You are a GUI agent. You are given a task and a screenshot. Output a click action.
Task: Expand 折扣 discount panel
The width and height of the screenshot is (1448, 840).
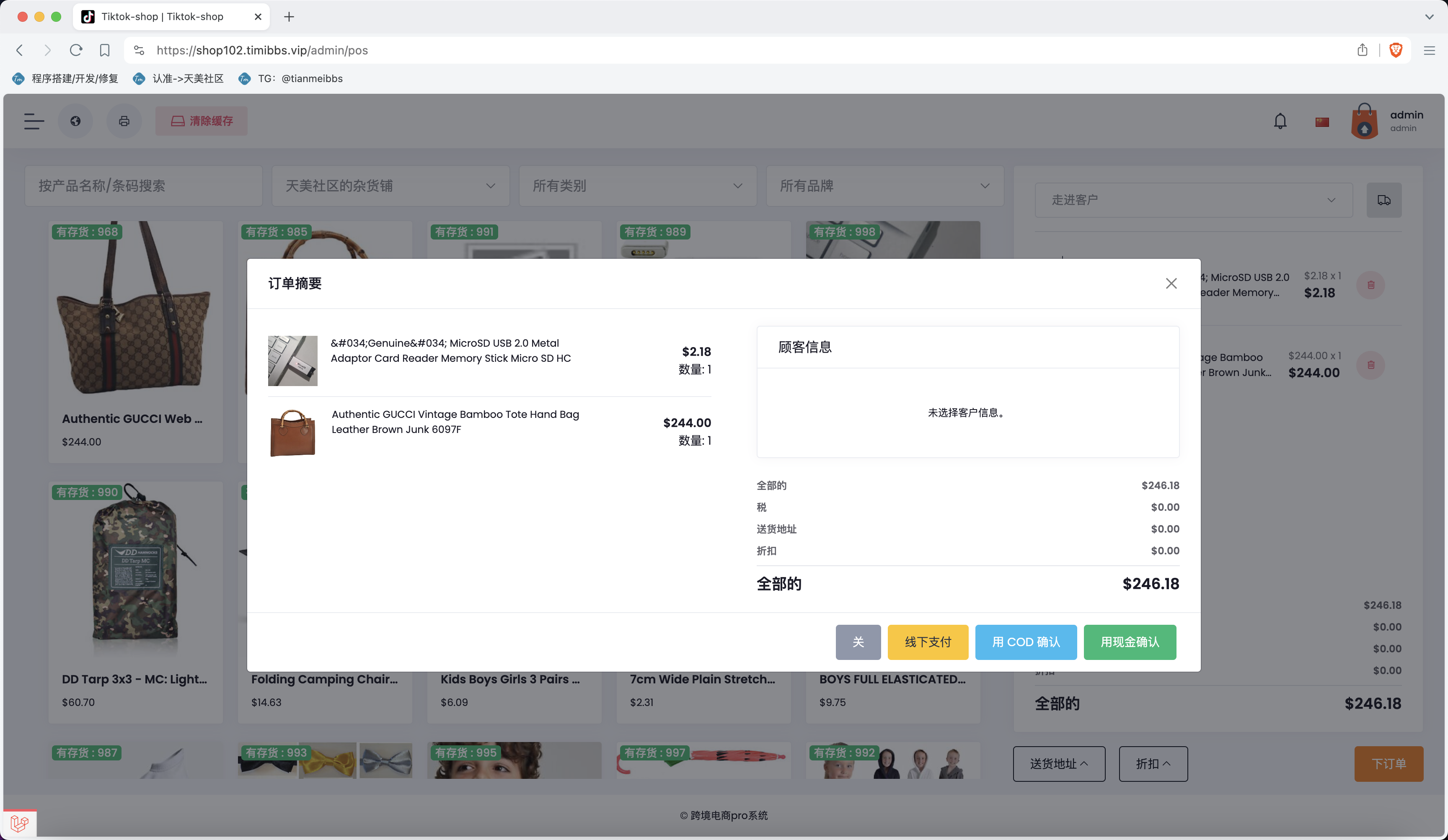tap(1153, 764)
